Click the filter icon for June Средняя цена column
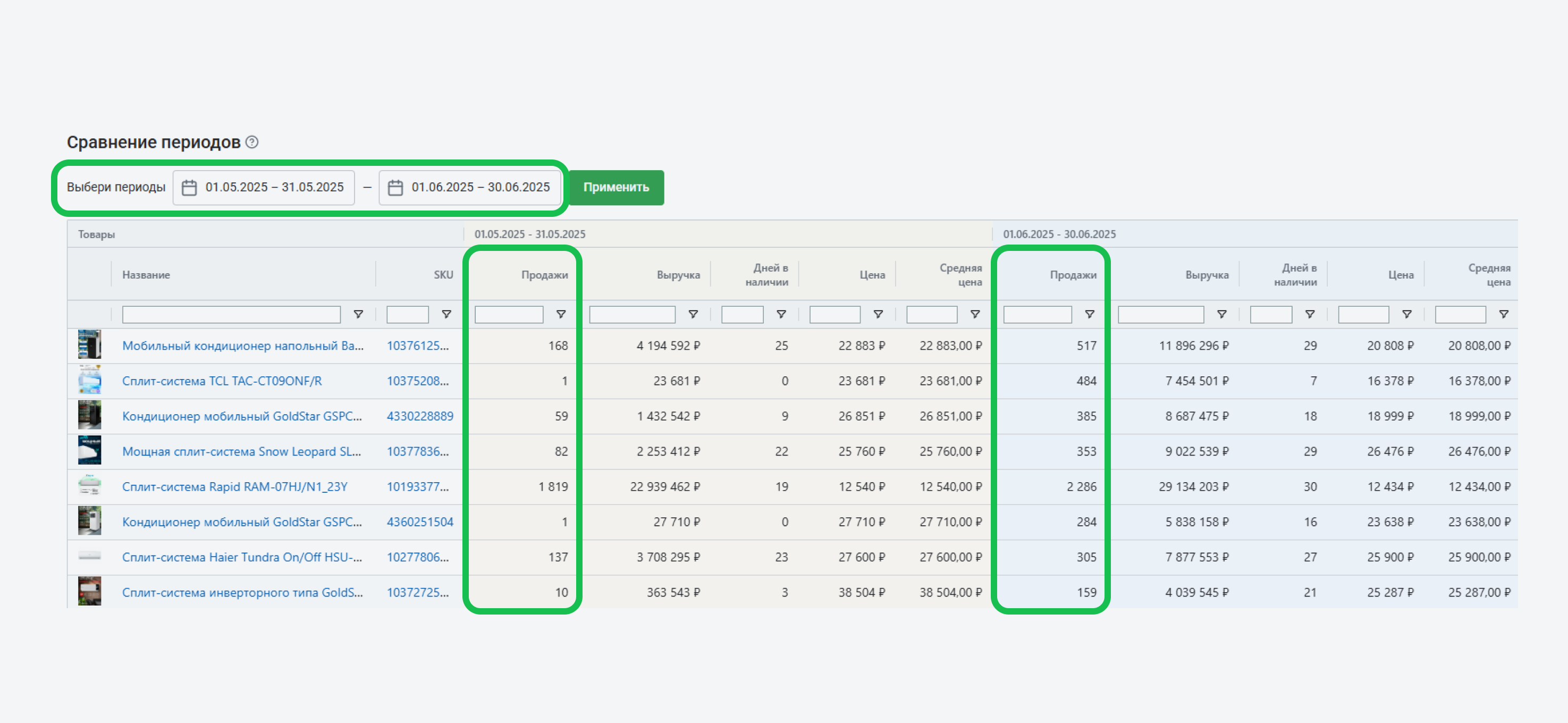The width and height of the screenshot is (1568, 723). coord(1504,314)
